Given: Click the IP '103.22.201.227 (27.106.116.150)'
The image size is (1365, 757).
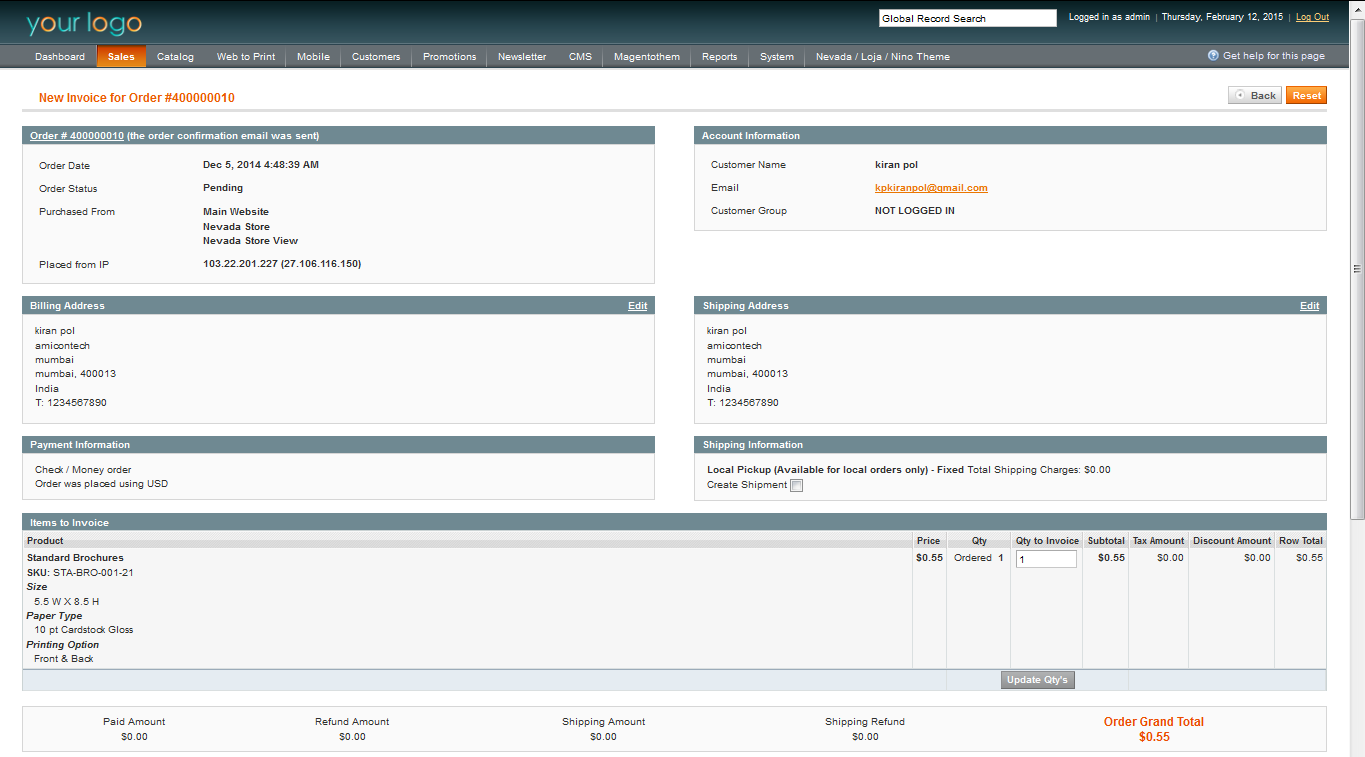Looking at the screenshot, I should pos(282,264).
